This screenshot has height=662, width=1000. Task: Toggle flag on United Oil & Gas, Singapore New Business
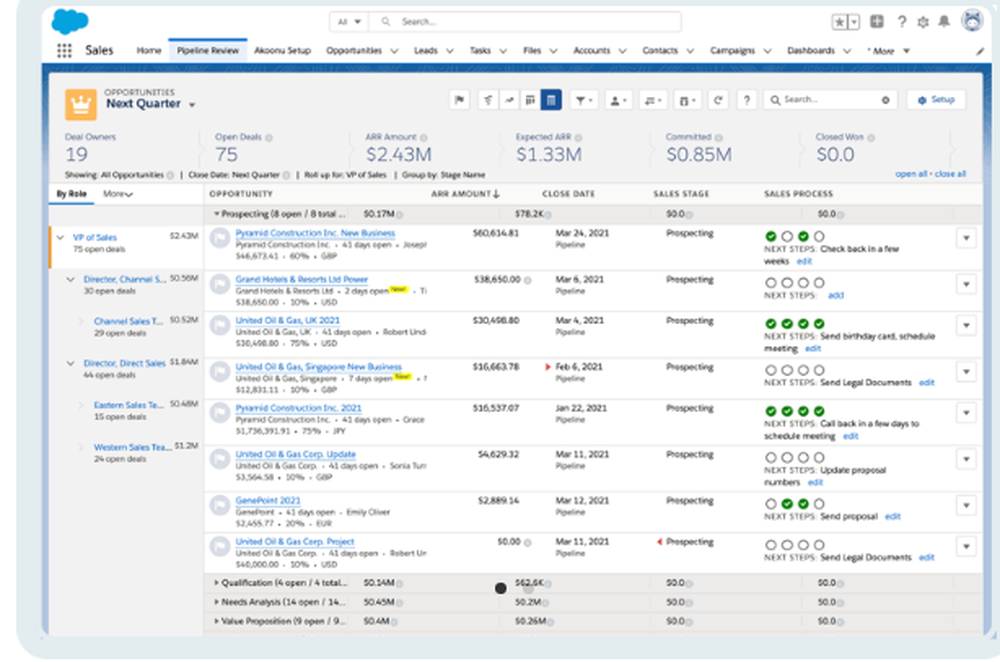pos(220,372)
